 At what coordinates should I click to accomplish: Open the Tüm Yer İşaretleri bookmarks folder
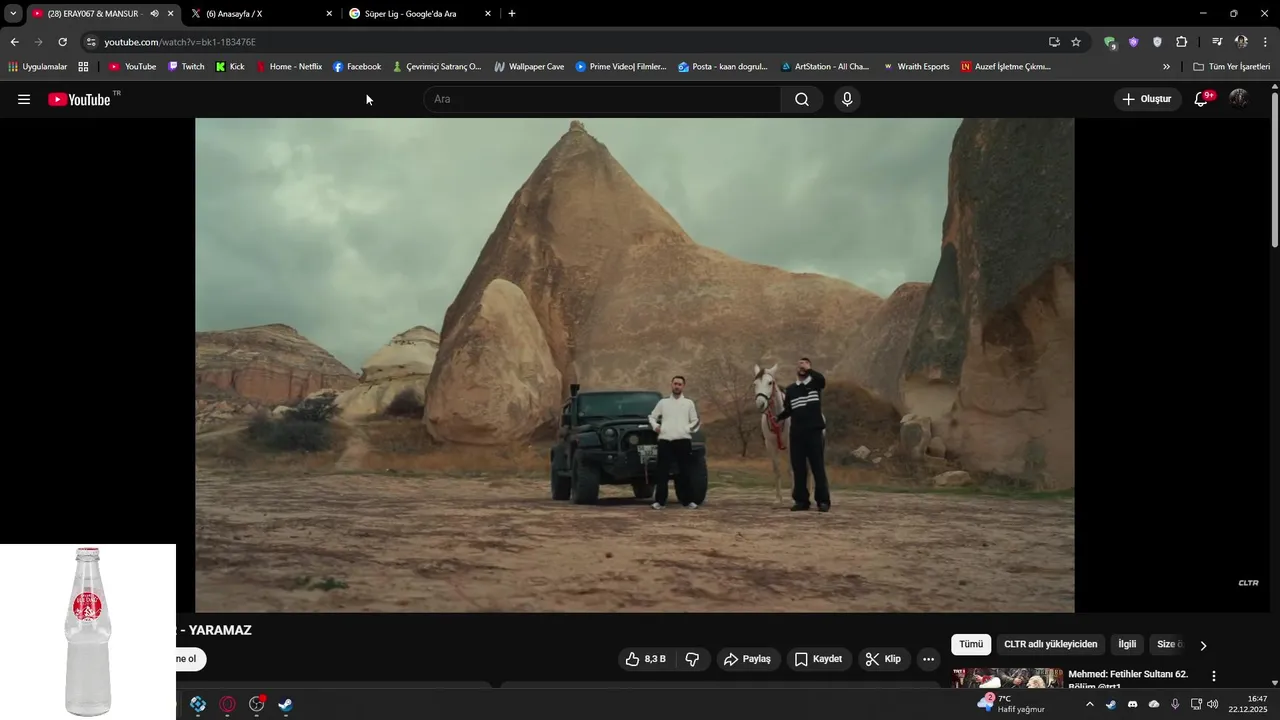(1231, 67)
